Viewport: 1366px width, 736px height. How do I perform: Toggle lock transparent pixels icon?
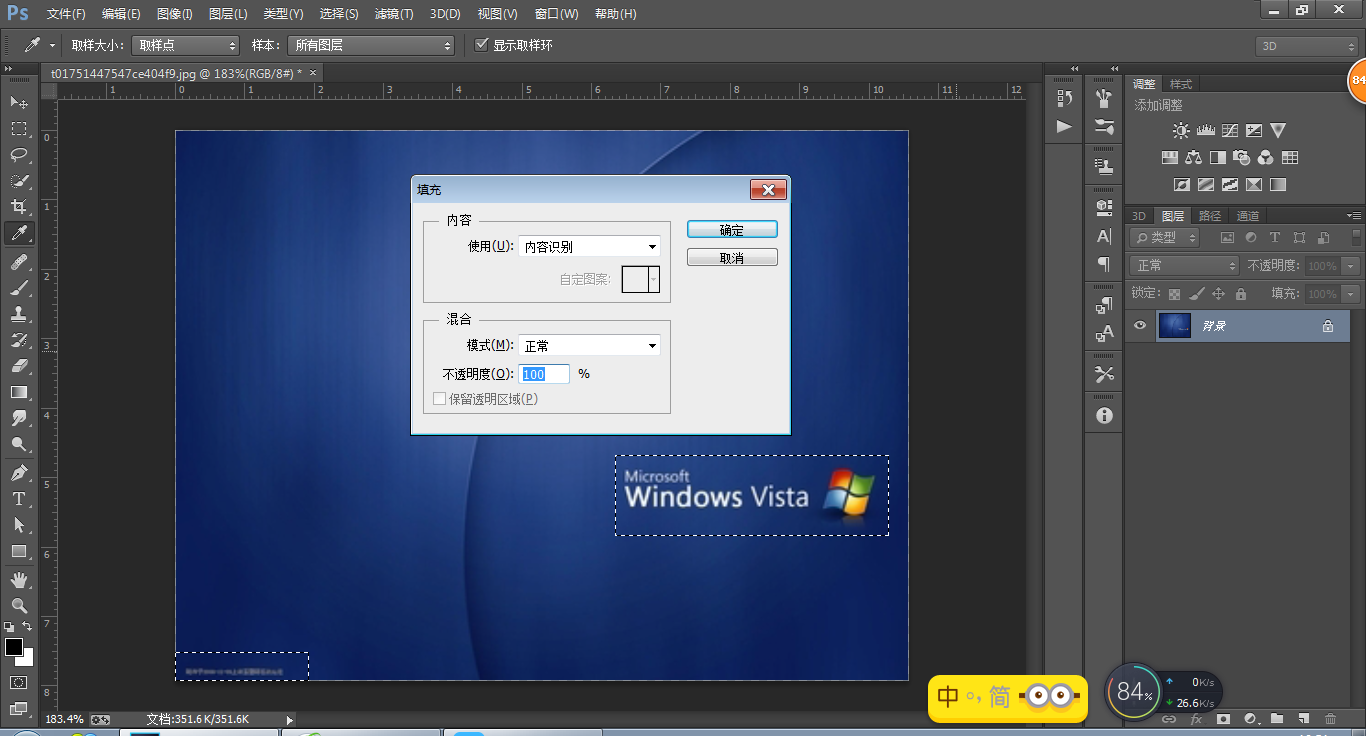pos(1175,294)
